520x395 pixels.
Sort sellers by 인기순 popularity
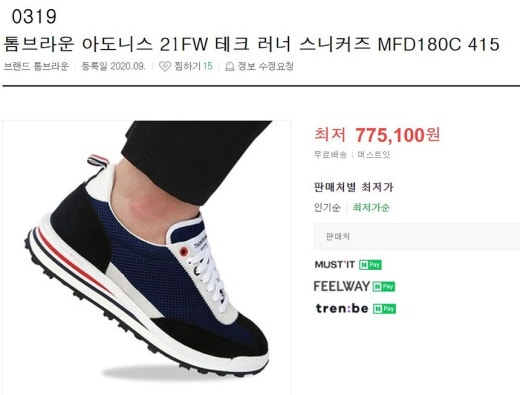tap(327, 208)
